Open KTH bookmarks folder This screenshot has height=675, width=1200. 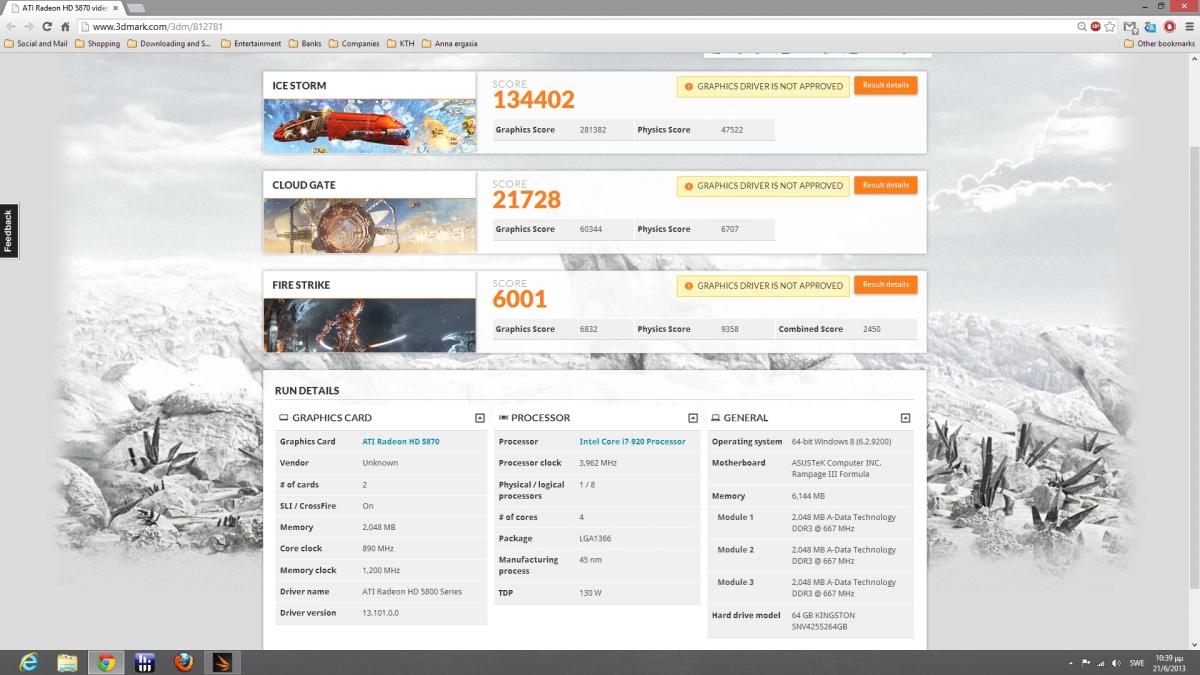pyautogui.click(x=401, y=44)
